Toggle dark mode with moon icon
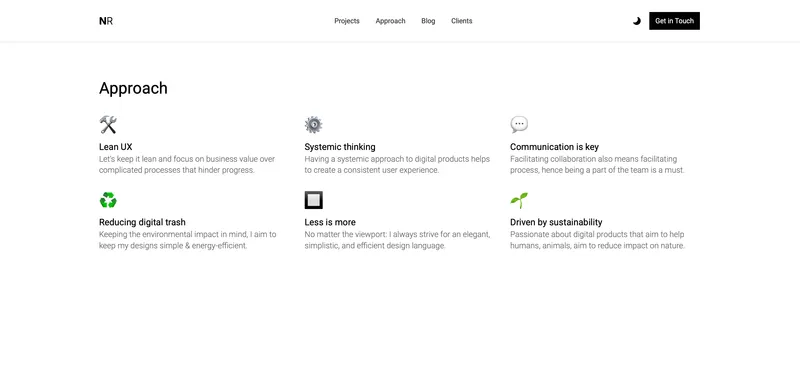 637,21
